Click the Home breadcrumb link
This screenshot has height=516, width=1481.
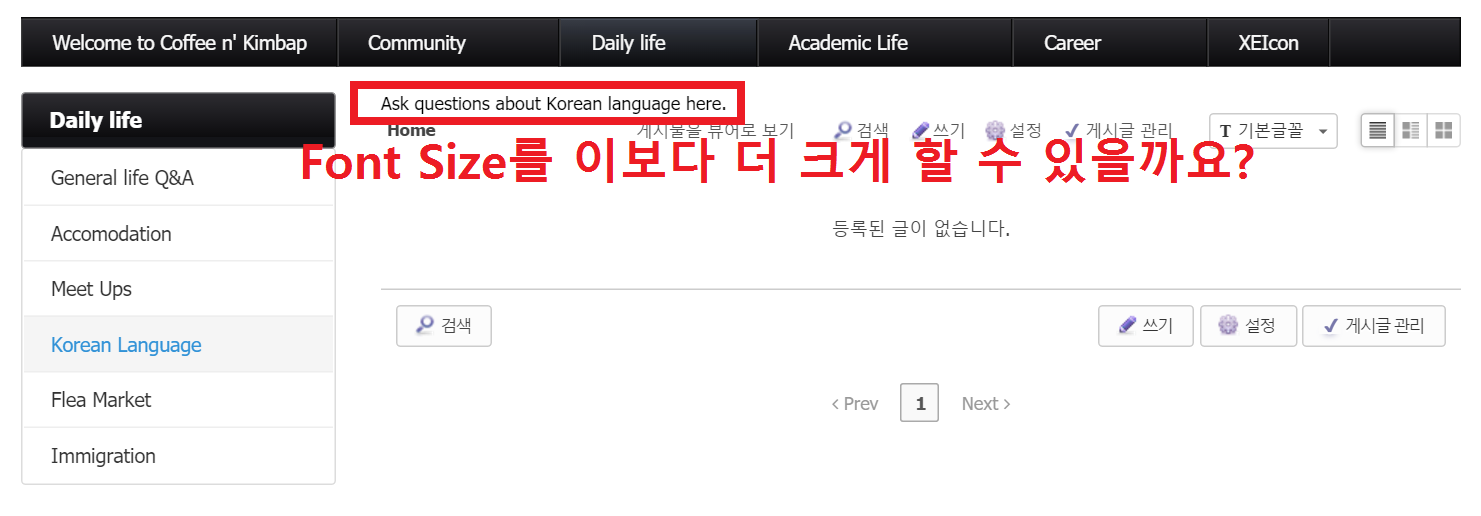411,131
